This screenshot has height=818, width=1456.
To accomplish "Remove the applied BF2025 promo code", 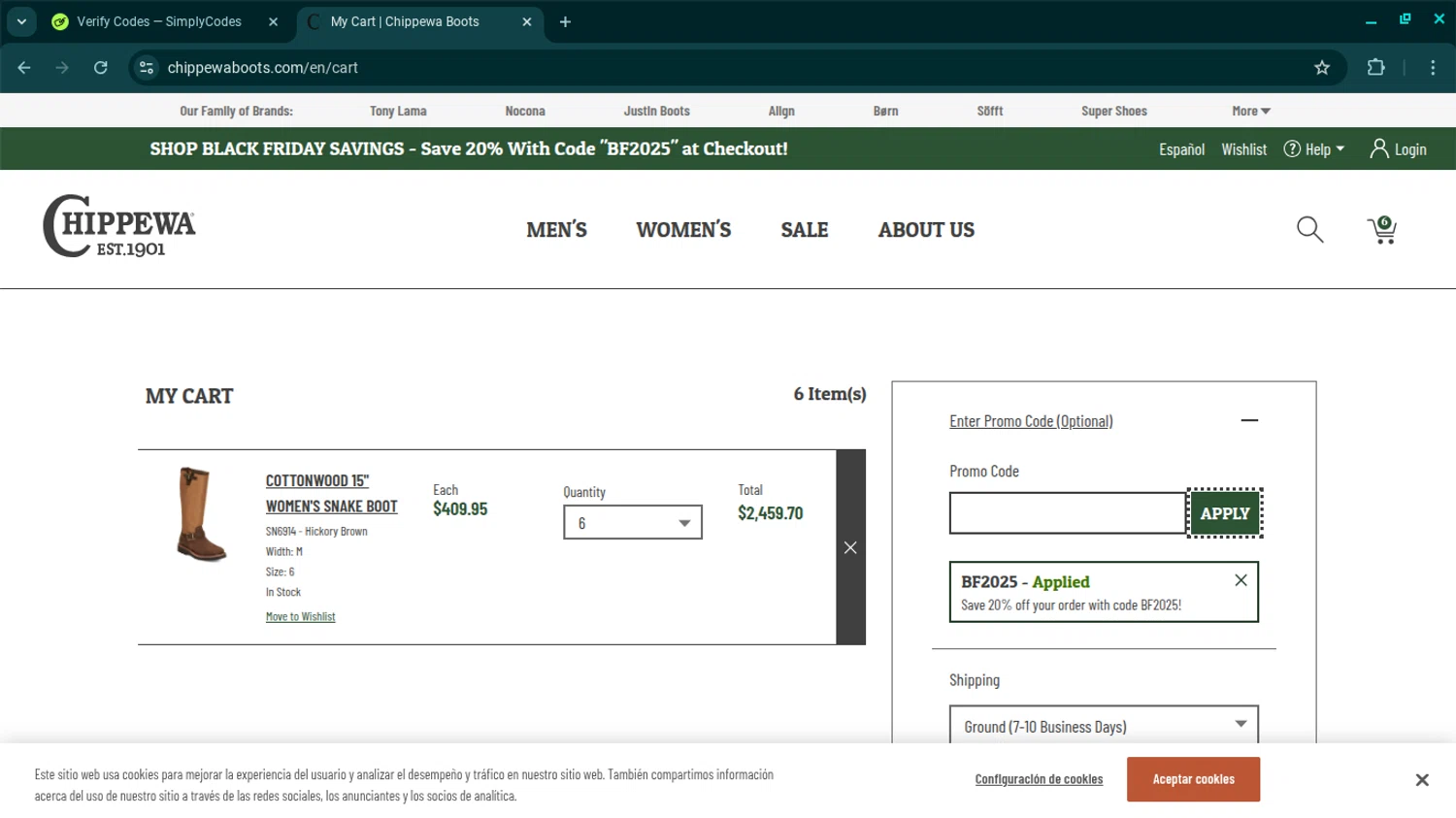I will [1241, 580].
